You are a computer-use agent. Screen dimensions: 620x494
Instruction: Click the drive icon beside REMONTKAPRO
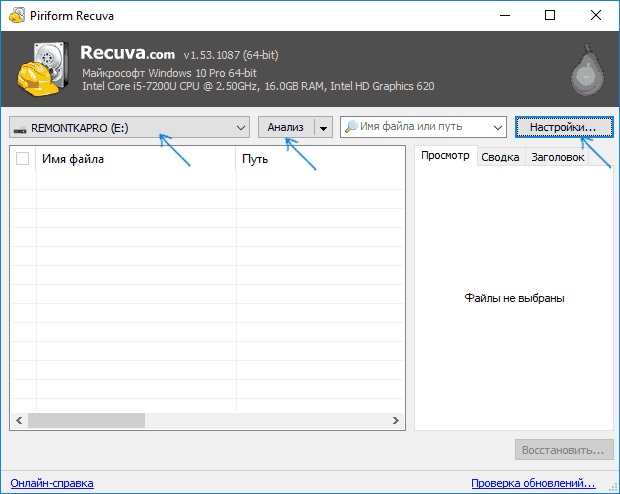point(21,128)
